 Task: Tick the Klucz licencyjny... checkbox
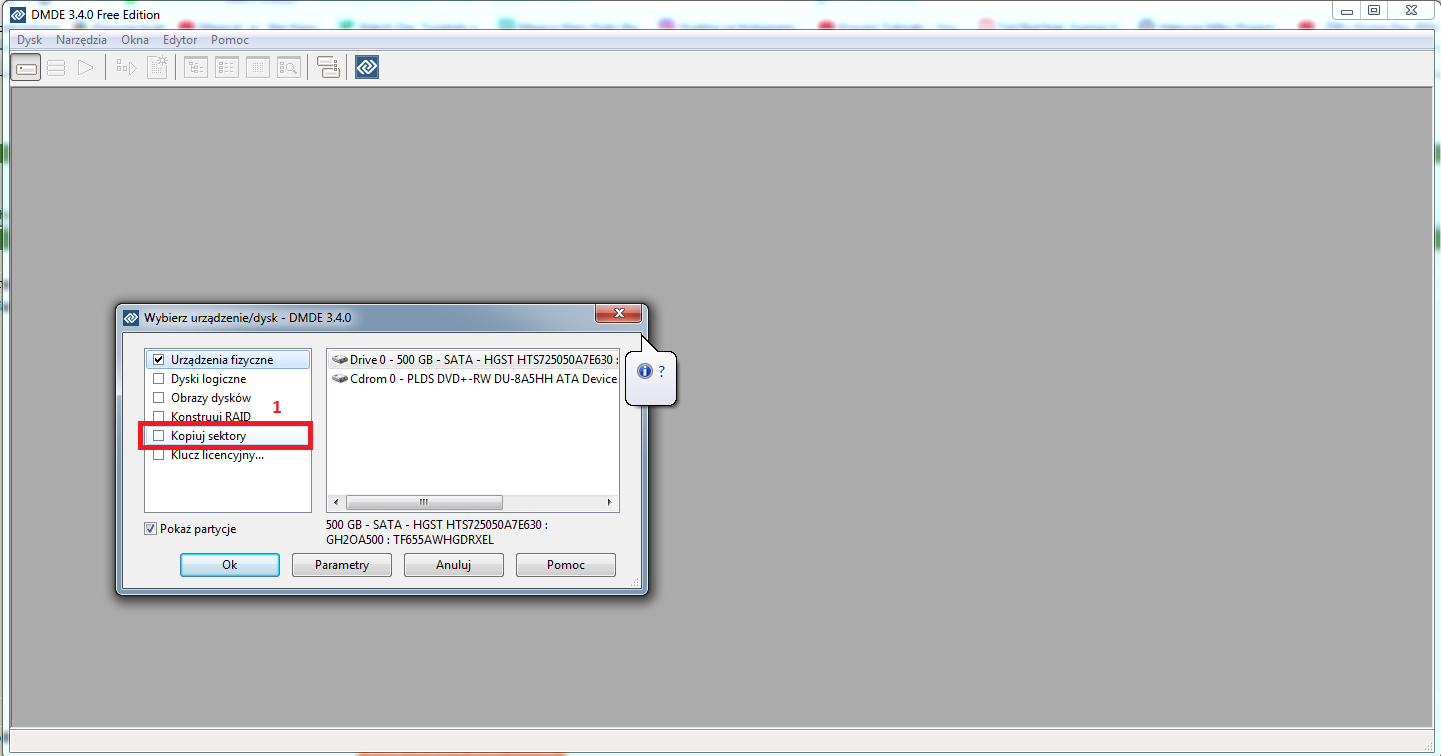click(158, 455)
